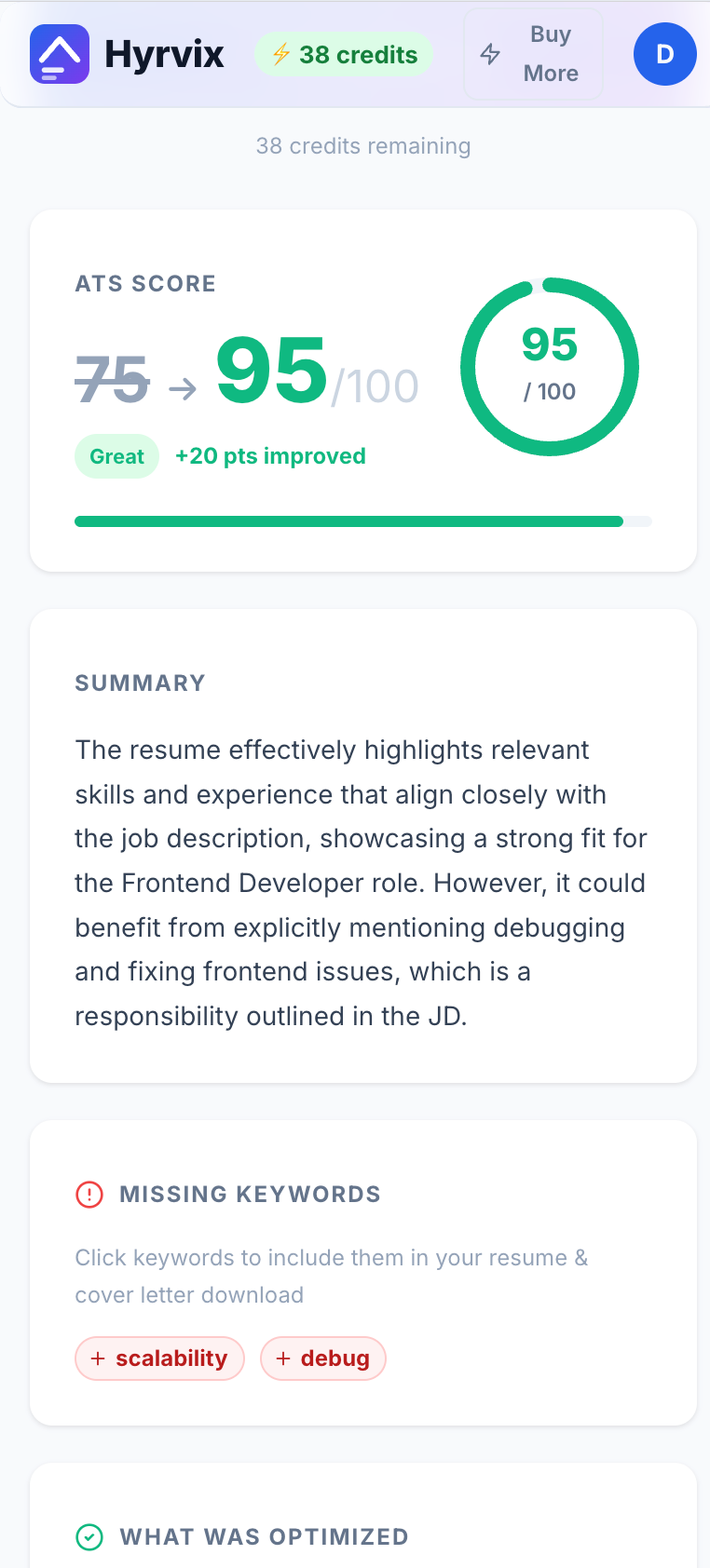Click the Missing Keywords section heading

250,1194
